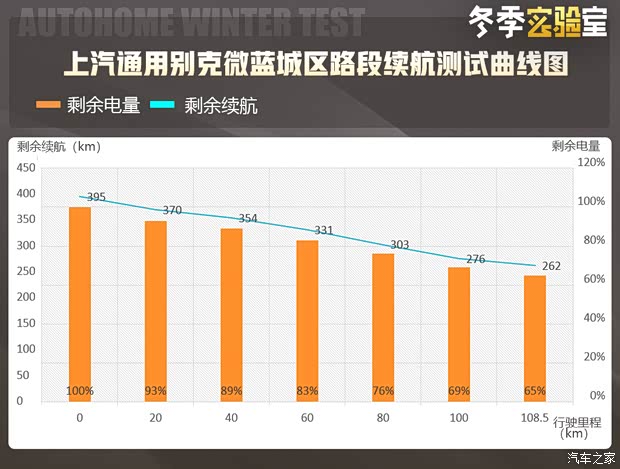
Task: Click the 60% right axis value
Action: pos(594,279)
